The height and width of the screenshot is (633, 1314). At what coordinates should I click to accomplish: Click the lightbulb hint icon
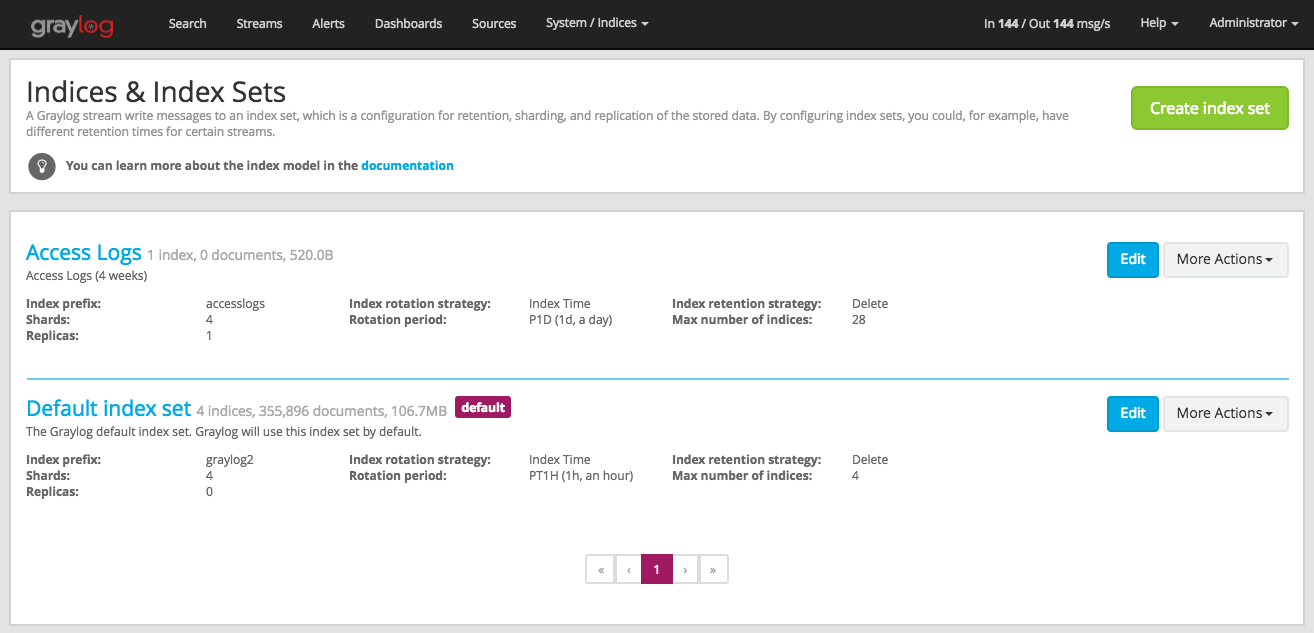[41, 166]
